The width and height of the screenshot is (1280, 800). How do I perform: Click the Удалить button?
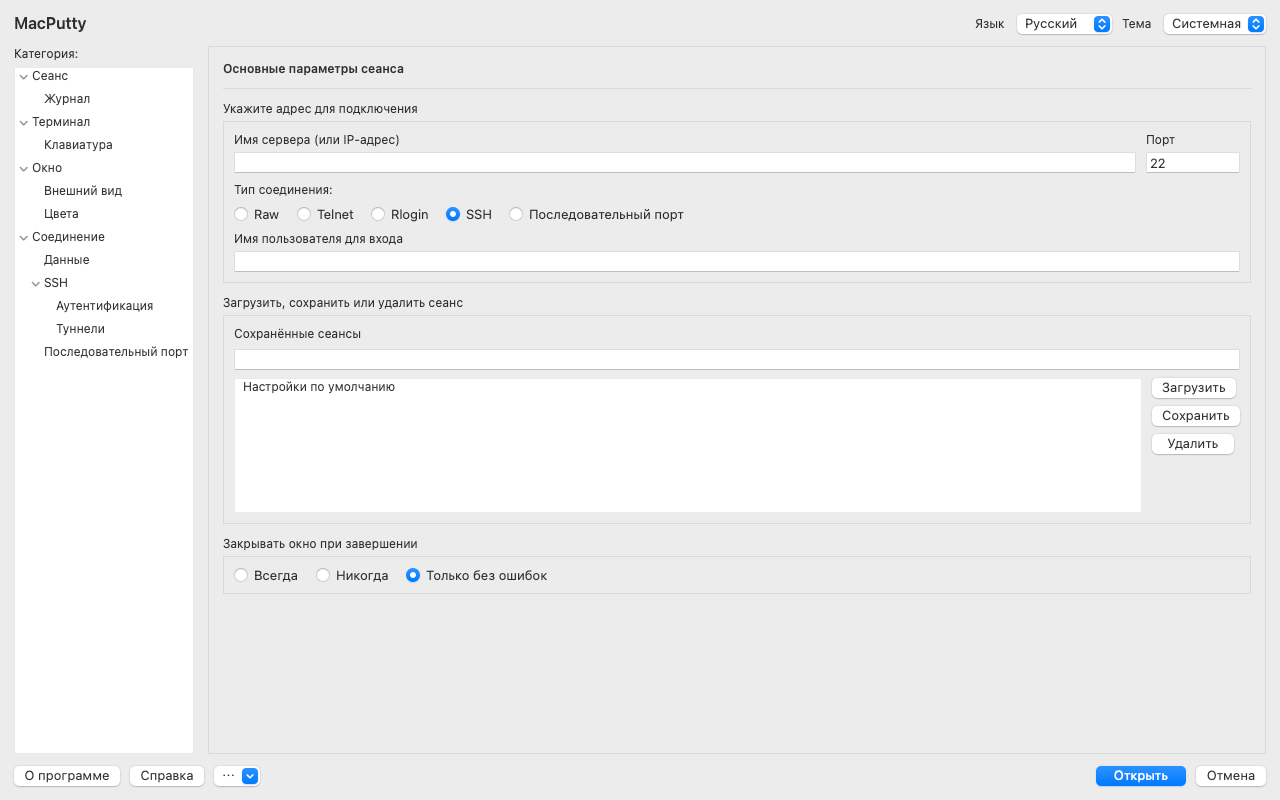click(x=1193, y=444)
